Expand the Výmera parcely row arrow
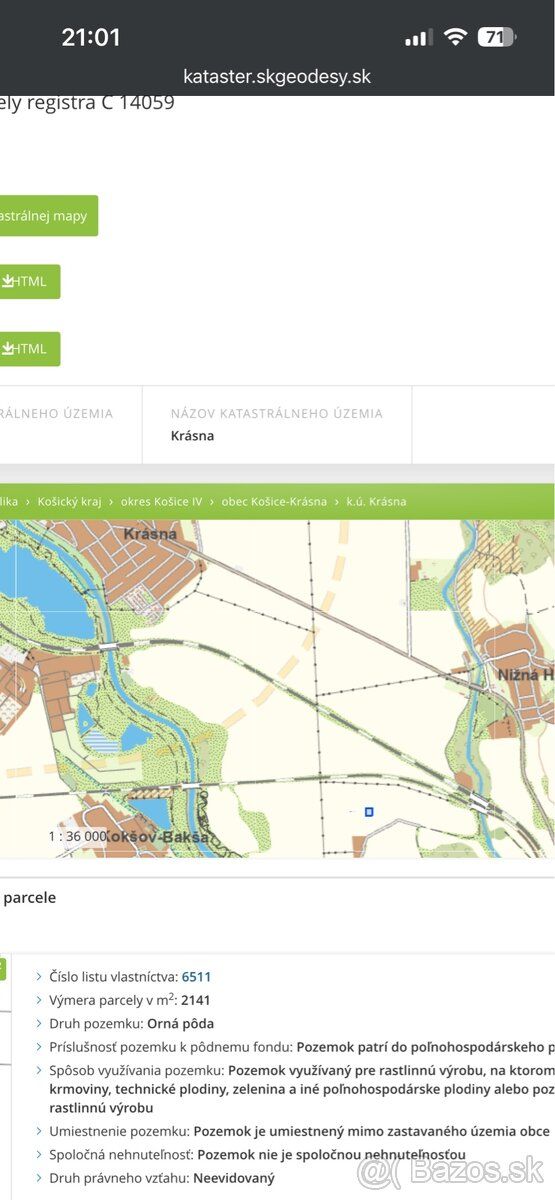Screen dimensions: 555x1200 (39, 1000)
